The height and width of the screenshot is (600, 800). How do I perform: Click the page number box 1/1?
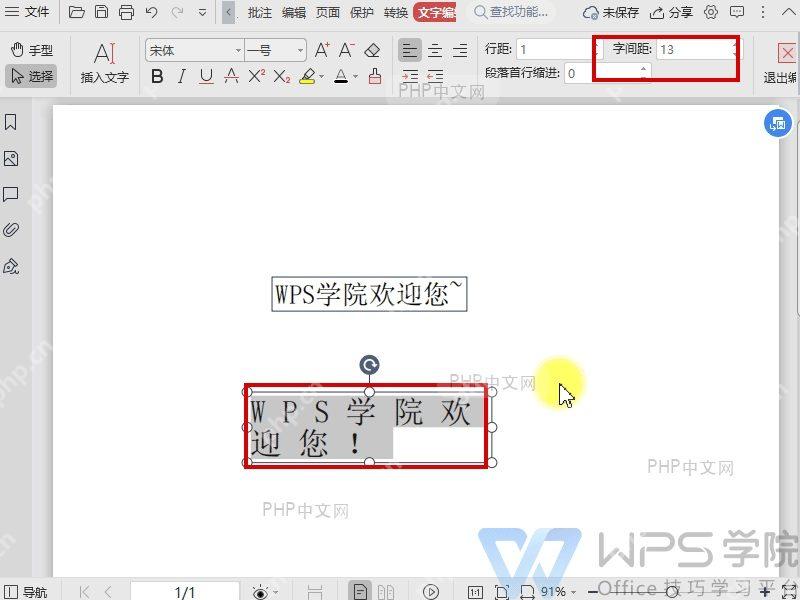[185, 592]
